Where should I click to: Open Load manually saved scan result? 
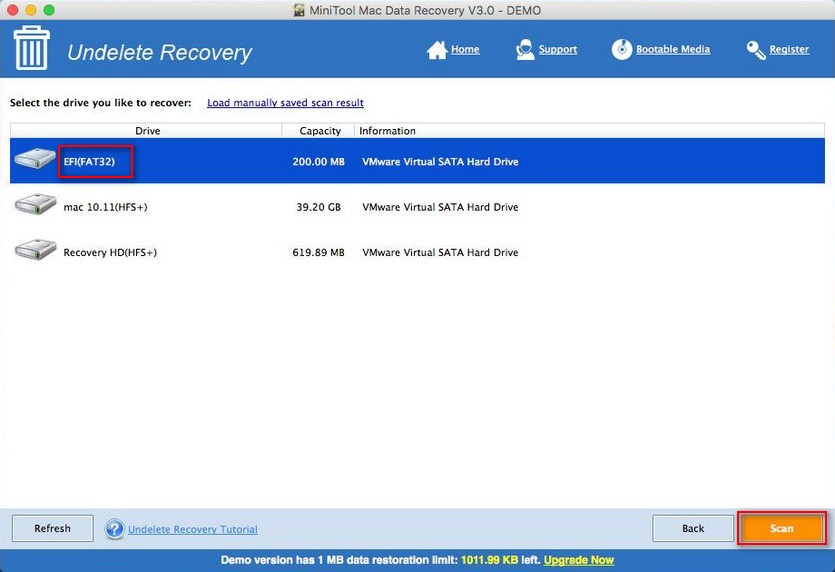pos(285,103)
